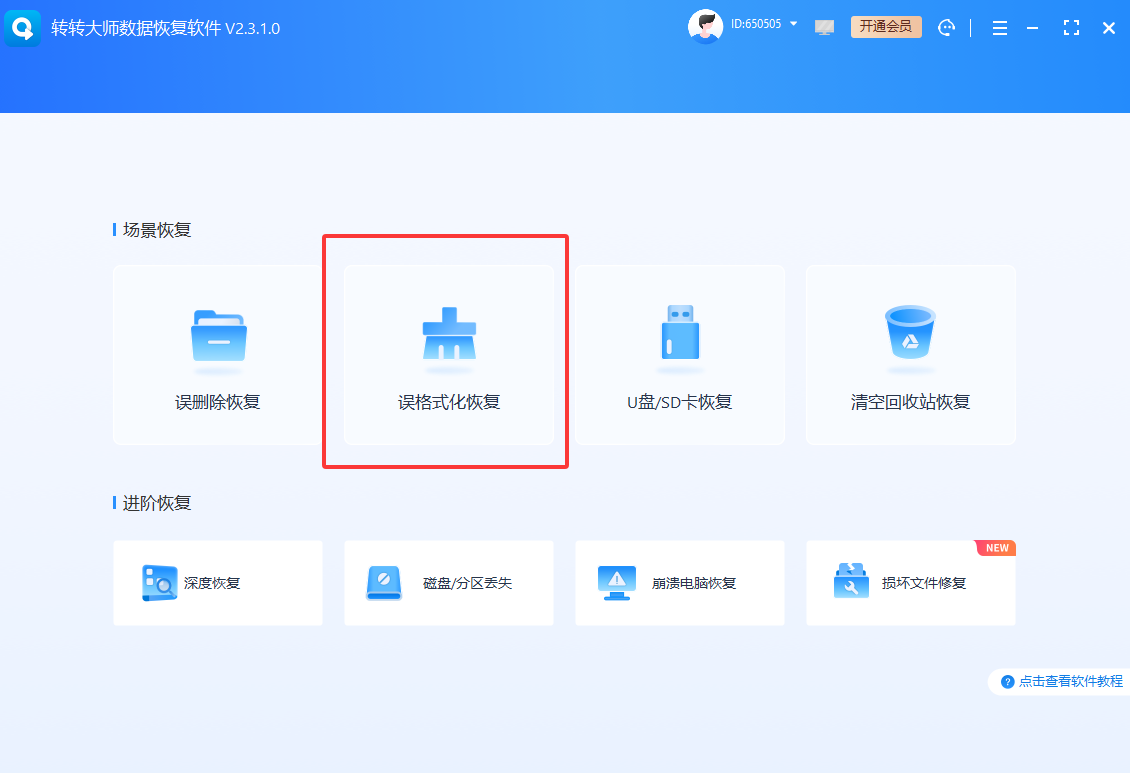Click the 崩溃电脑恢复 warning monitor icon
Image resolution: width=1130 pixels, height=773 pixels.
pyautogui.click(x=617, y=583)
